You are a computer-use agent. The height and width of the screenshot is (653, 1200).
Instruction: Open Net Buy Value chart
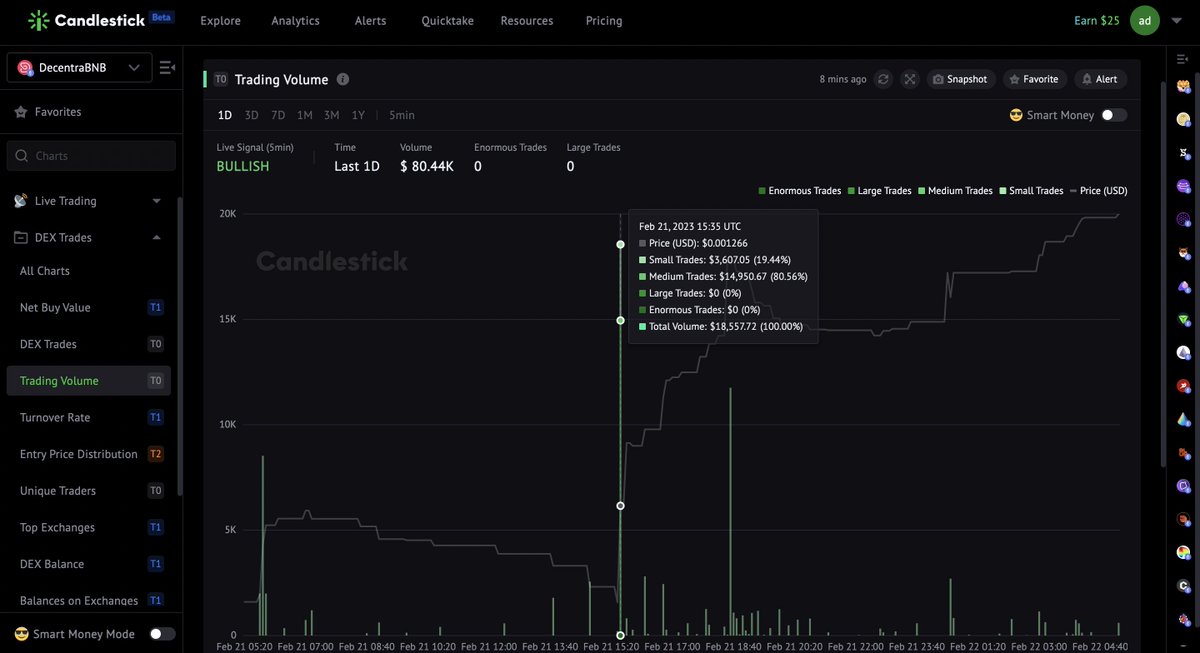(88, 307)
